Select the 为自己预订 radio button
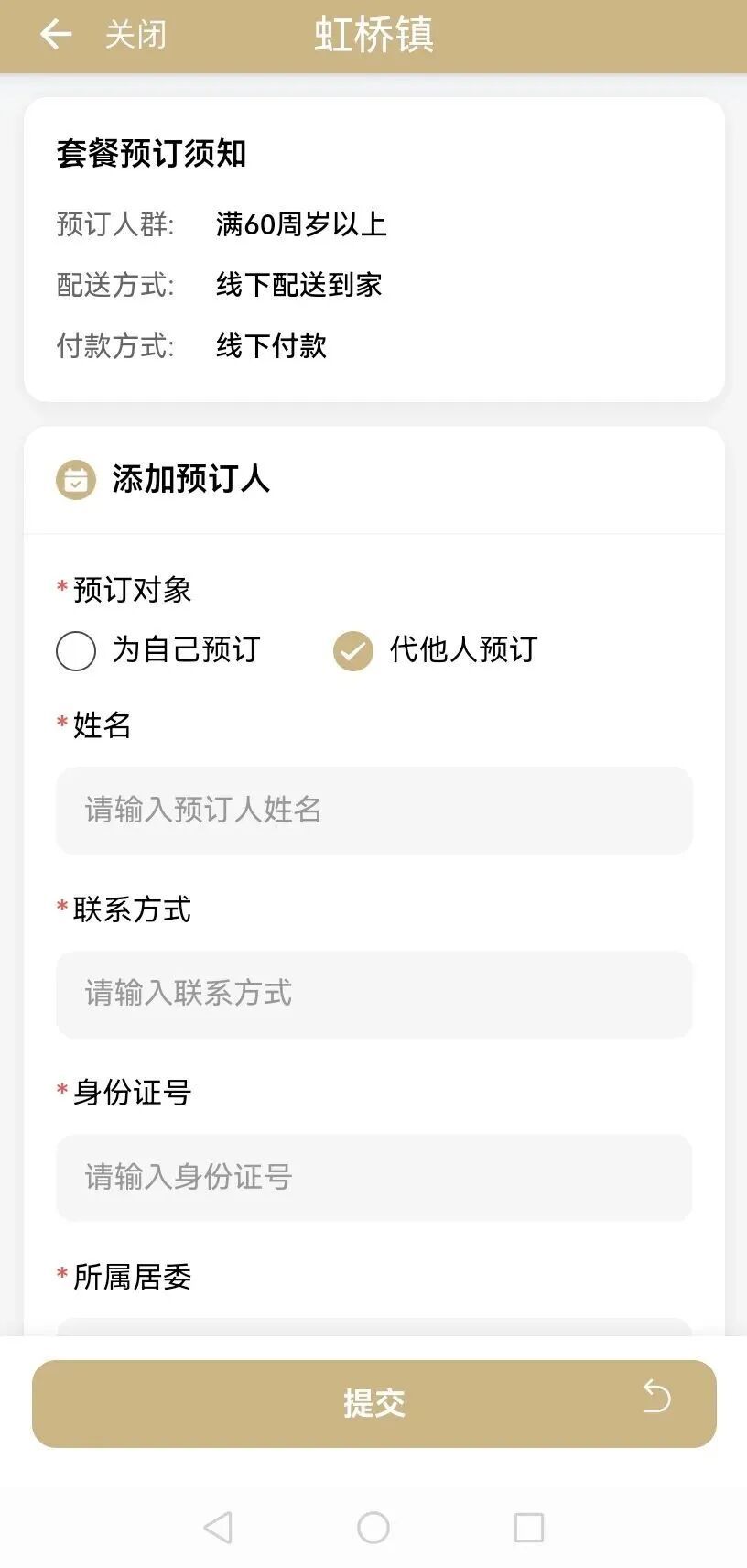 click(76, 651)
